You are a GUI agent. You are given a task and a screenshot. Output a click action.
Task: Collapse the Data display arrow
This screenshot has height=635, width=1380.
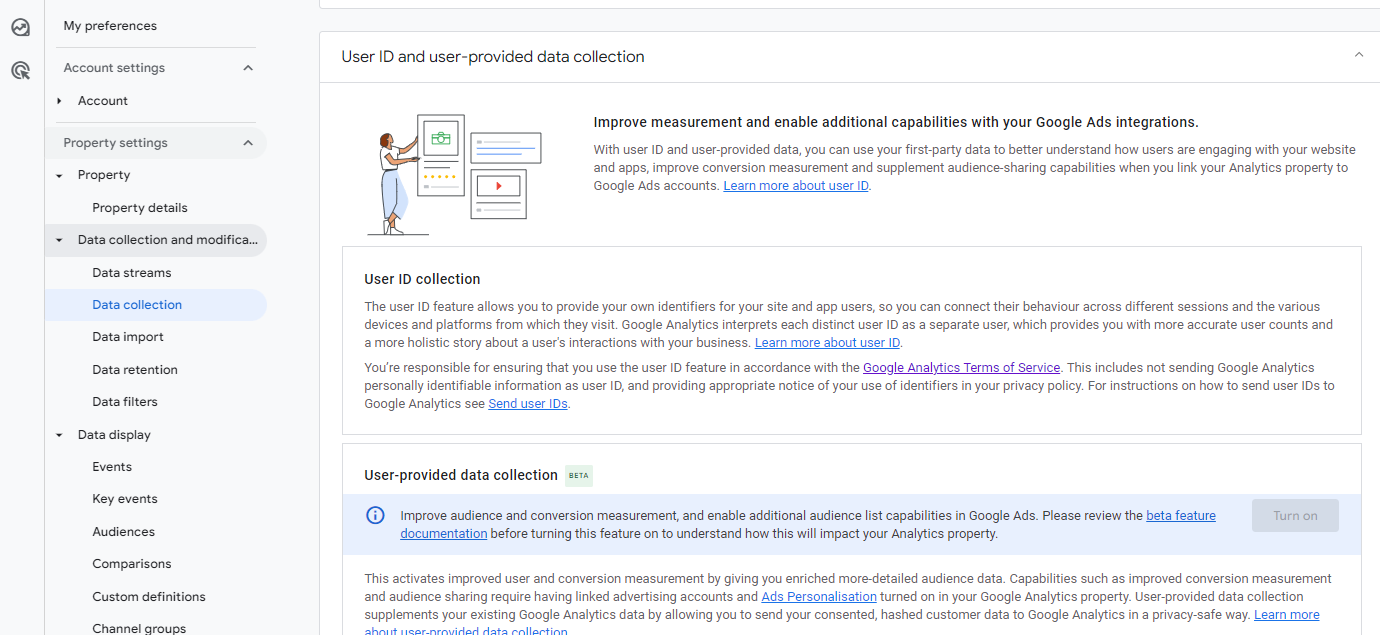click(x=60, y=435)
